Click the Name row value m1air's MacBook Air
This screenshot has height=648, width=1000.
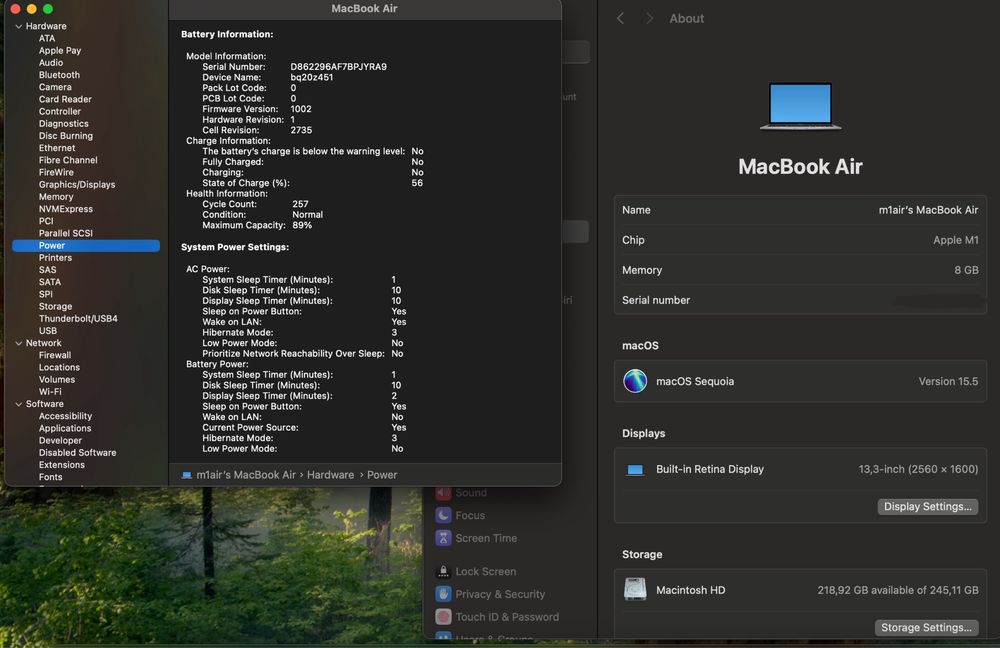click(928, 210)
